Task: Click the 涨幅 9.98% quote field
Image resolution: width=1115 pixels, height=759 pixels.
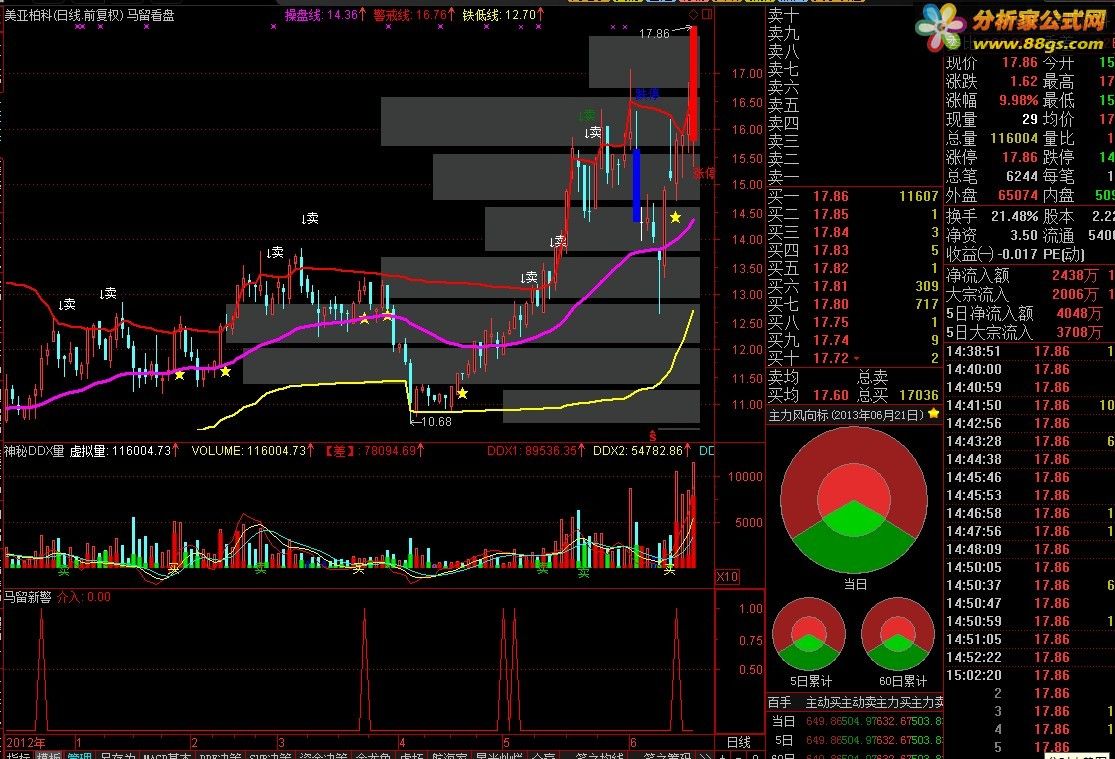Action: point(992,100)
